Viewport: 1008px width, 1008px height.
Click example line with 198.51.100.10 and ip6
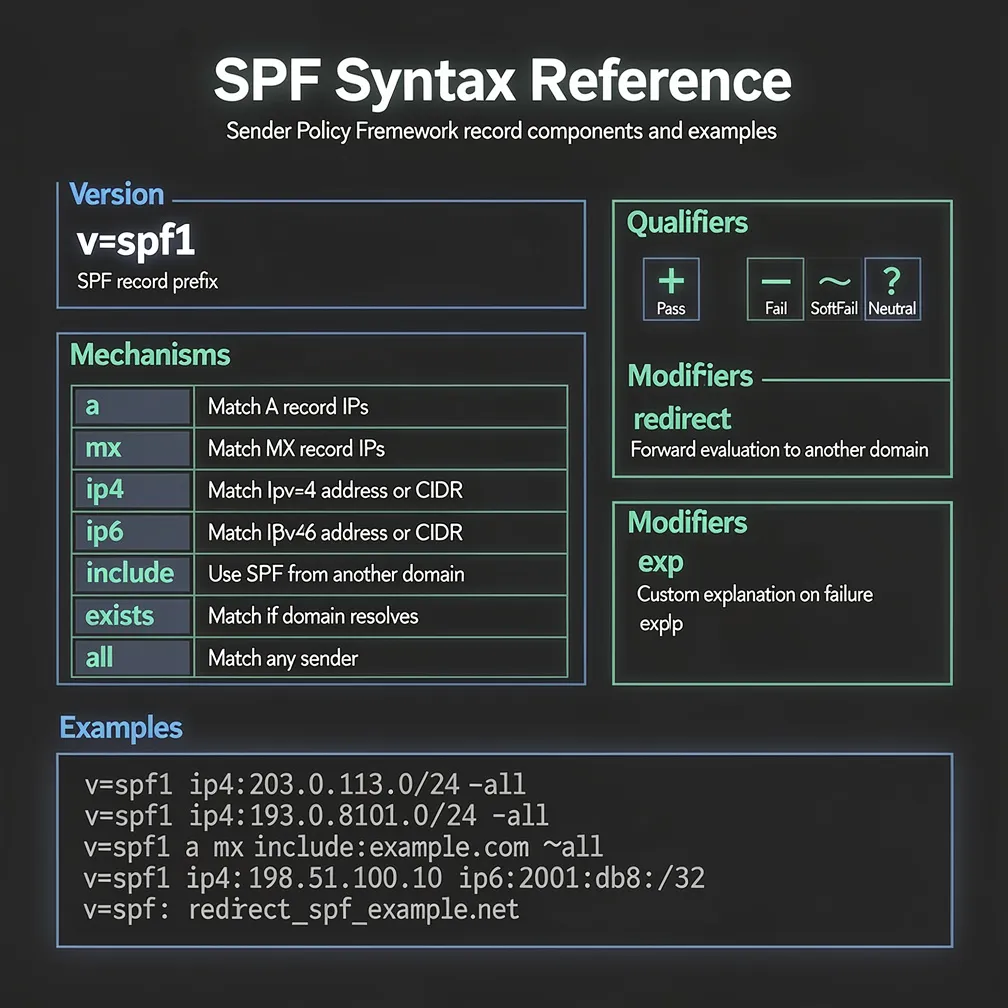tap(394, 878)
